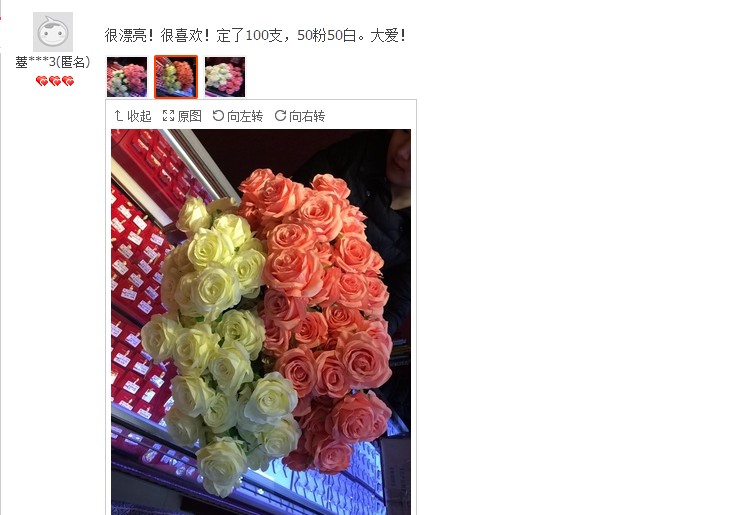Click the last red heart rating icon
The width and height of the screenshot is (750, 515).
tap(68, 81)
